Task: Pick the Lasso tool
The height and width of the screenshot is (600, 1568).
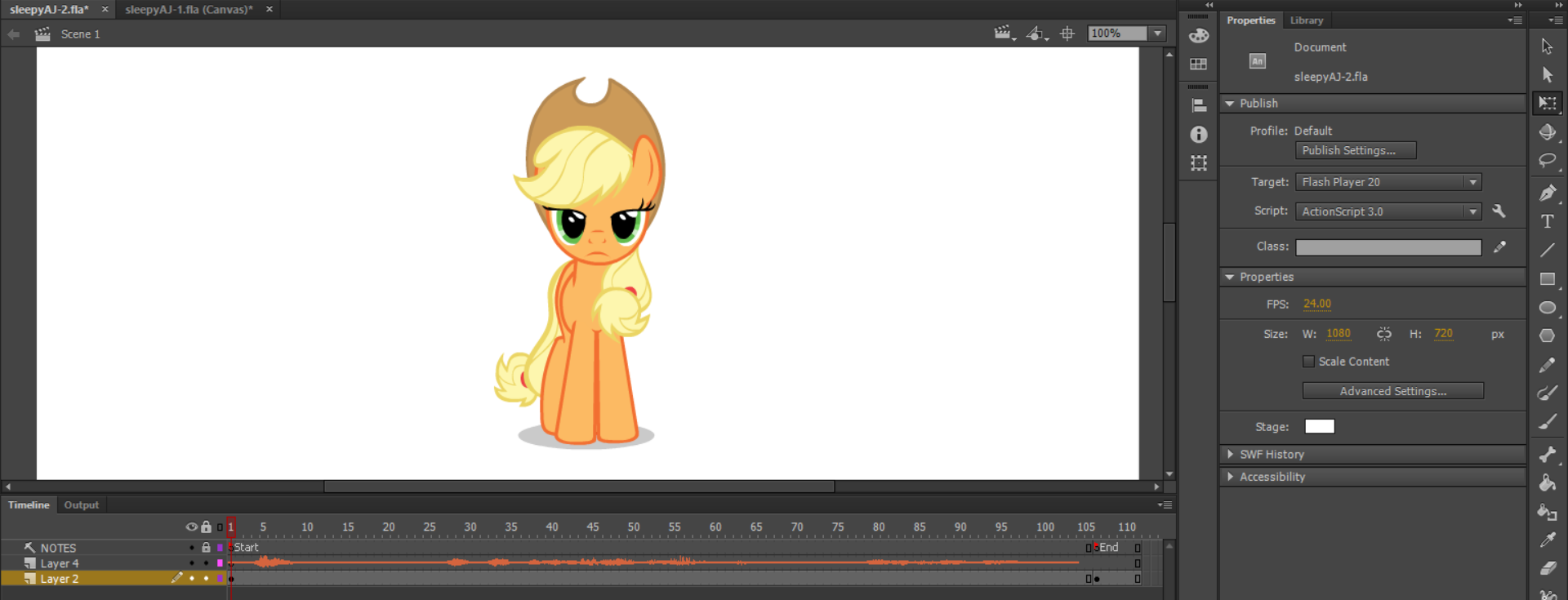Action: [1548, 161]
